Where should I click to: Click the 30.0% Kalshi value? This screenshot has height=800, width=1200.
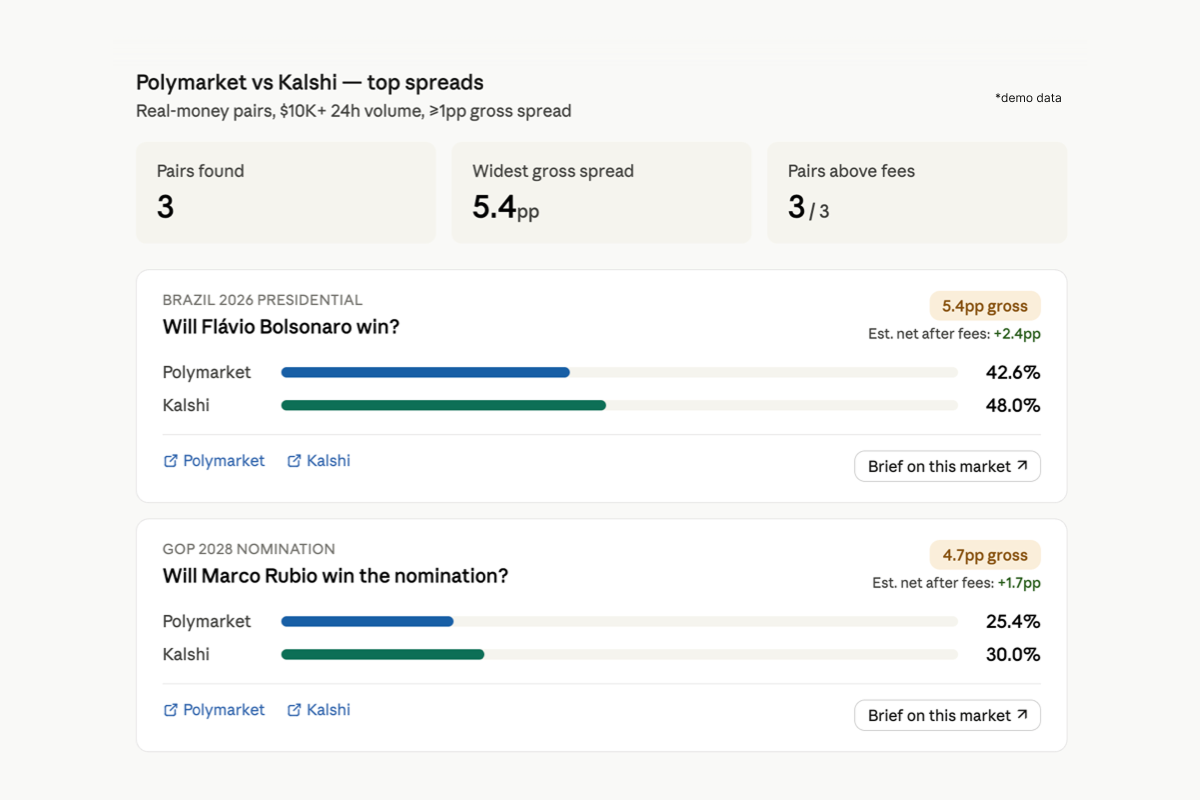[1013, 655]
